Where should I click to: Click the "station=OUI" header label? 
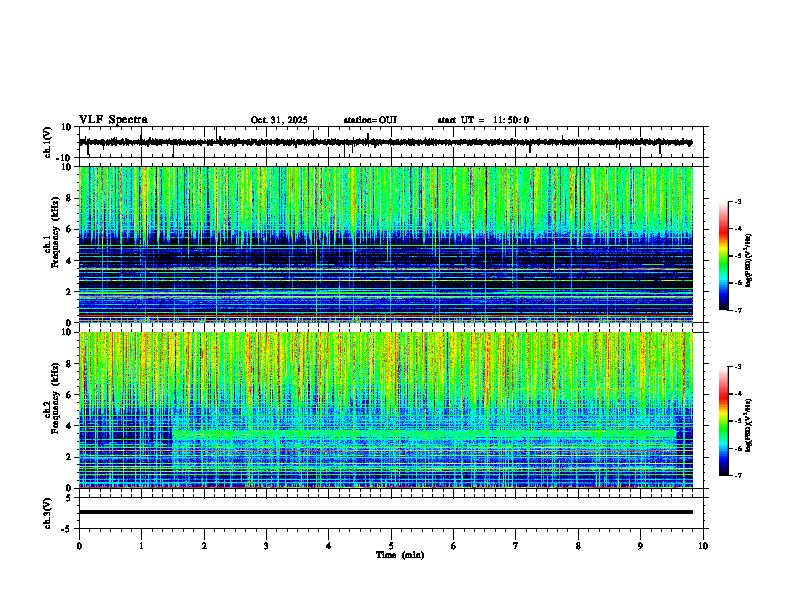point(370,120)
